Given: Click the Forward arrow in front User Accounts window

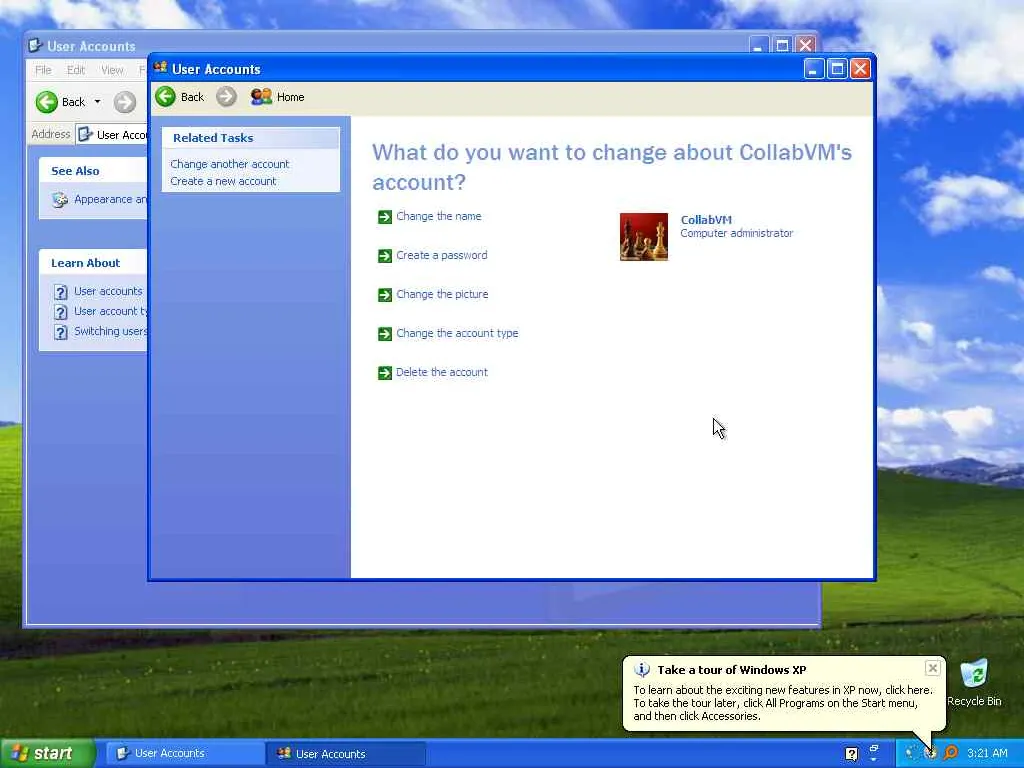Looking at the screenshot, I should (x=227, y=97).
